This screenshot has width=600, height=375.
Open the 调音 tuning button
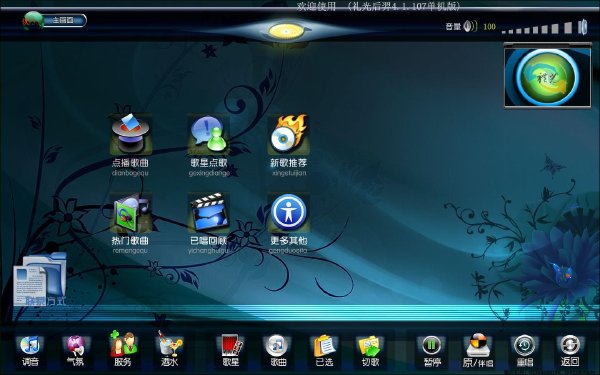click(x=30, y=351)
